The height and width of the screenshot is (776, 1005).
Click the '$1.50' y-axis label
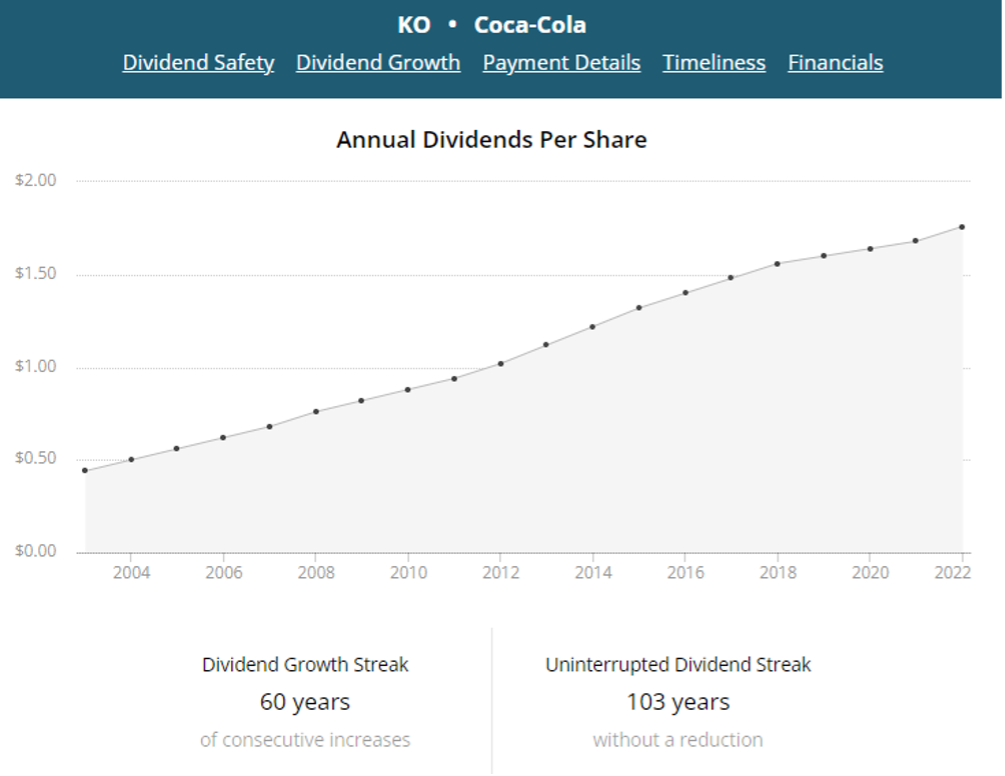36,273
